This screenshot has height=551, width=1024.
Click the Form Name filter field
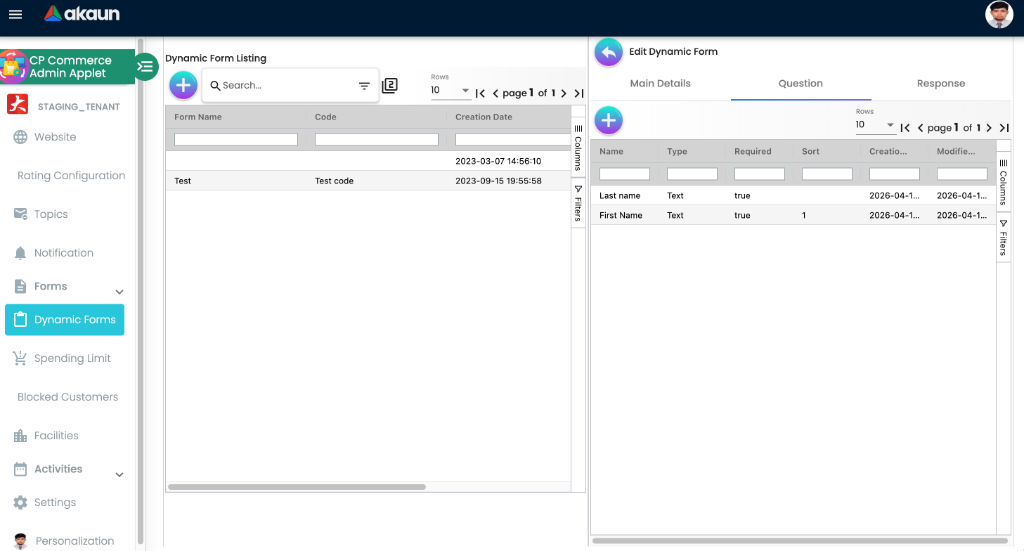(x=236, y=140)
